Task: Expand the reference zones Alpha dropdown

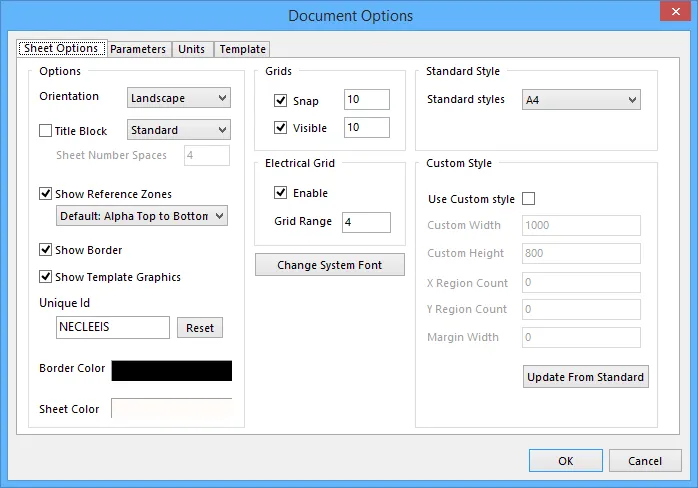Action: coord(142,216)
